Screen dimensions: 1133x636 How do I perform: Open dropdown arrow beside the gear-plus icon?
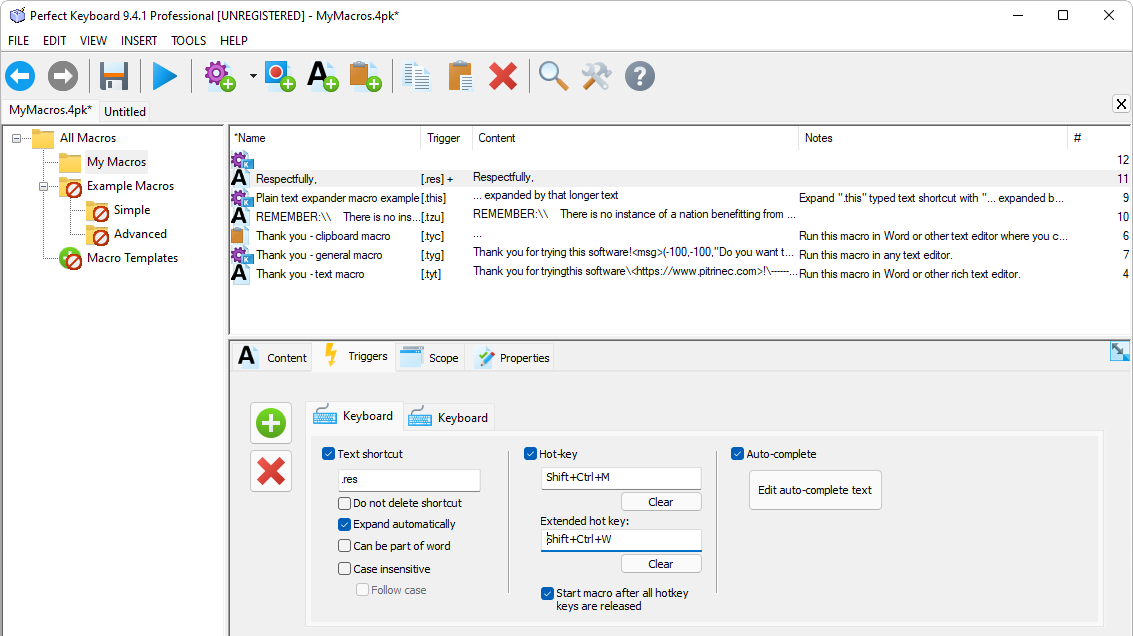pos(253,76)
